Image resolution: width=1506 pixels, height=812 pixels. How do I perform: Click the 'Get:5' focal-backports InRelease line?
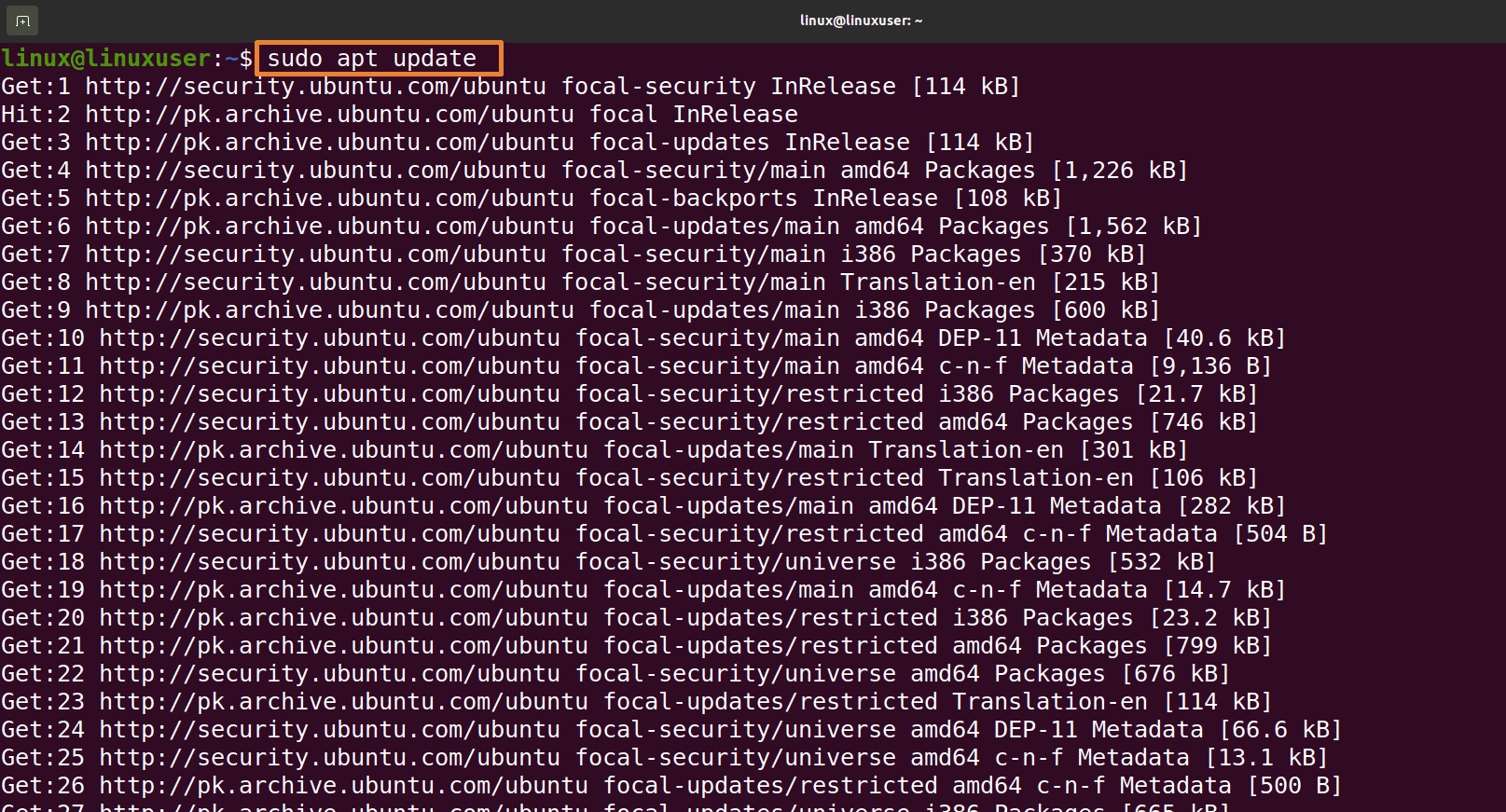coord(532,199)
